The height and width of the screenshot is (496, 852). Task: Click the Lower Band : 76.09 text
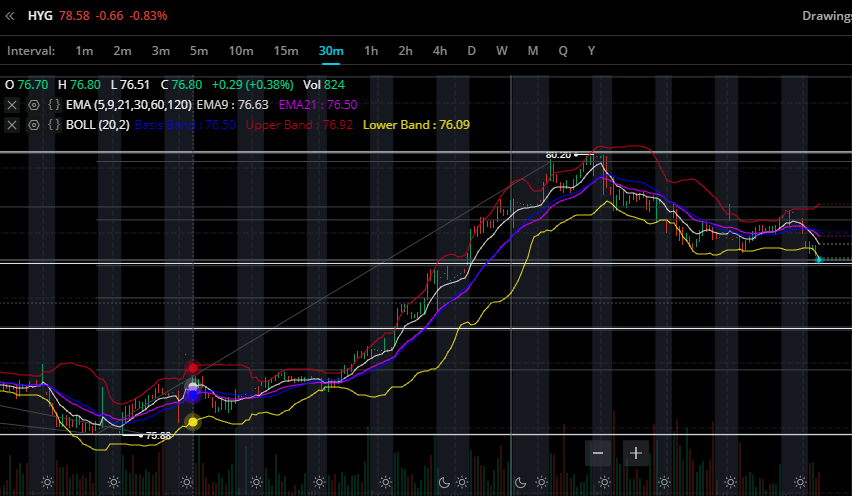point(416,125)
